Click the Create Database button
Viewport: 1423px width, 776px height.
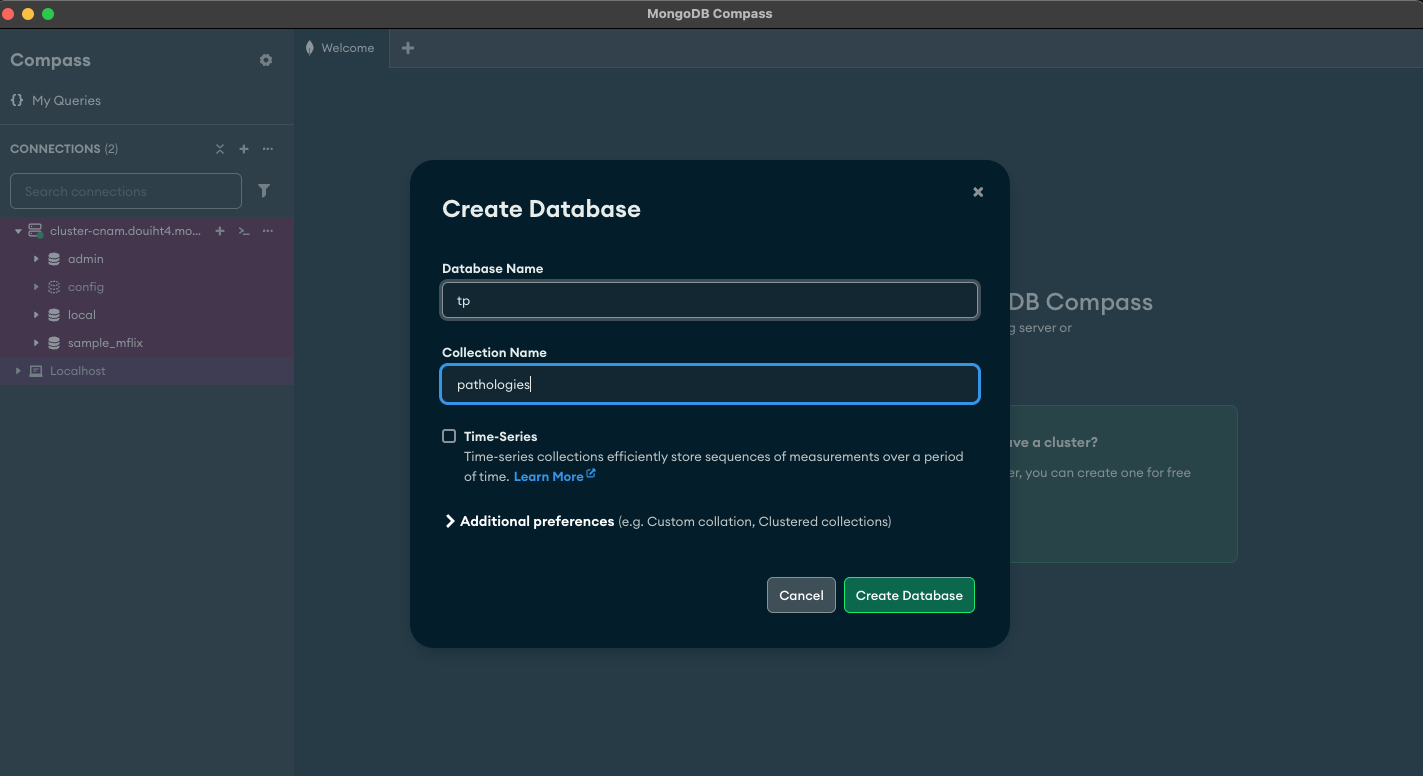908,595
